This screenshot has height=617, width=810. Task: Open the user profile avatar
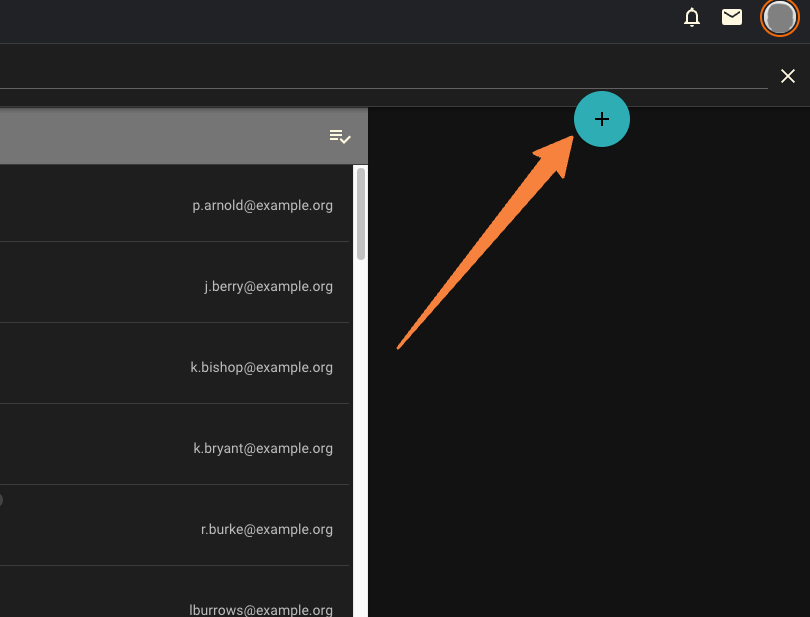[x=780, y=18]
